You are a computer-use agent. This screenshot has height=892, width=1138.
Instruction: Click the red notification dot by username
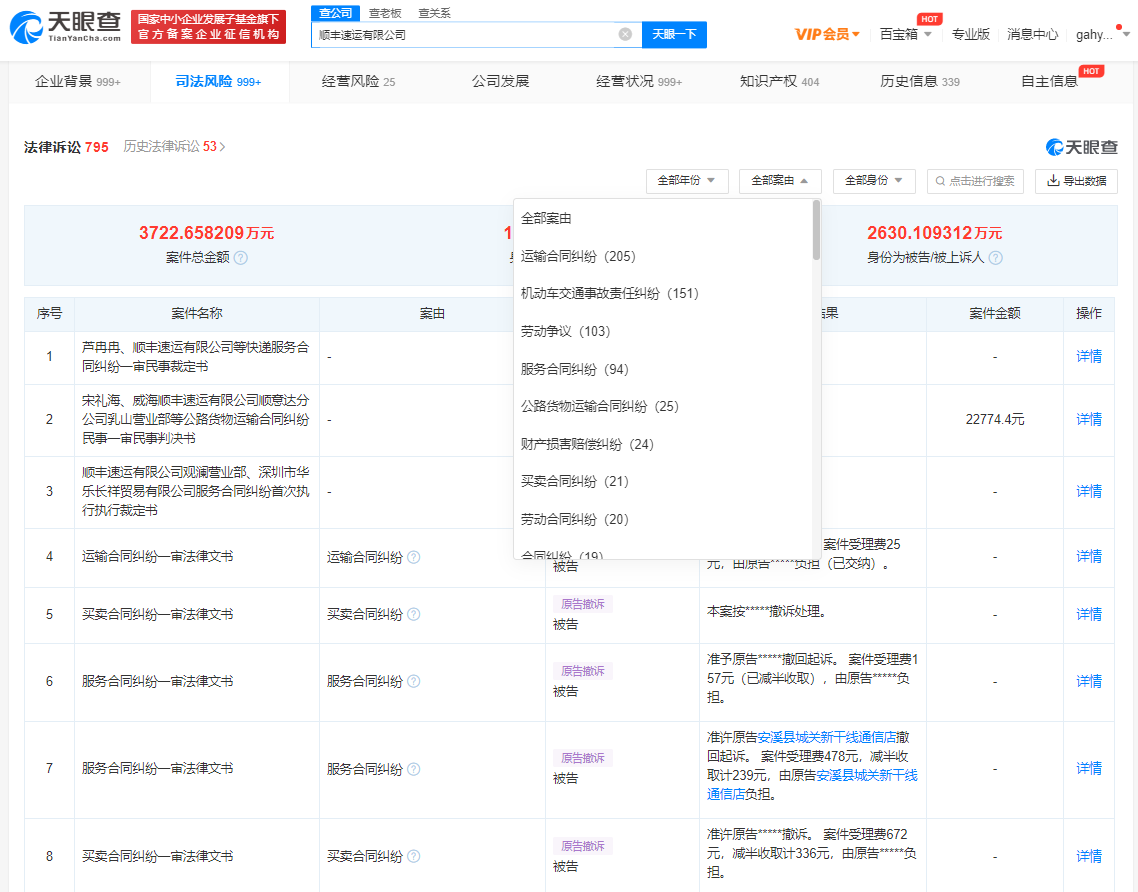coord(1118,28)
